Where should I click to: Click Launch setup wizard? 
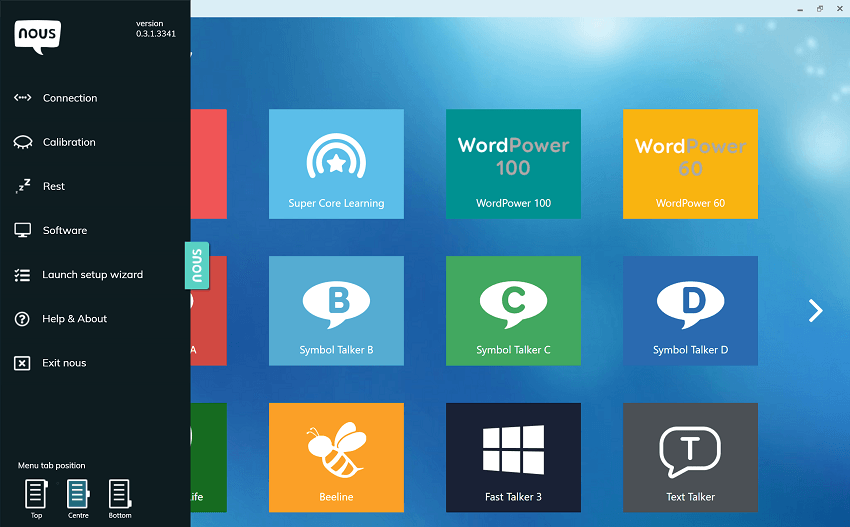[92, 275]
